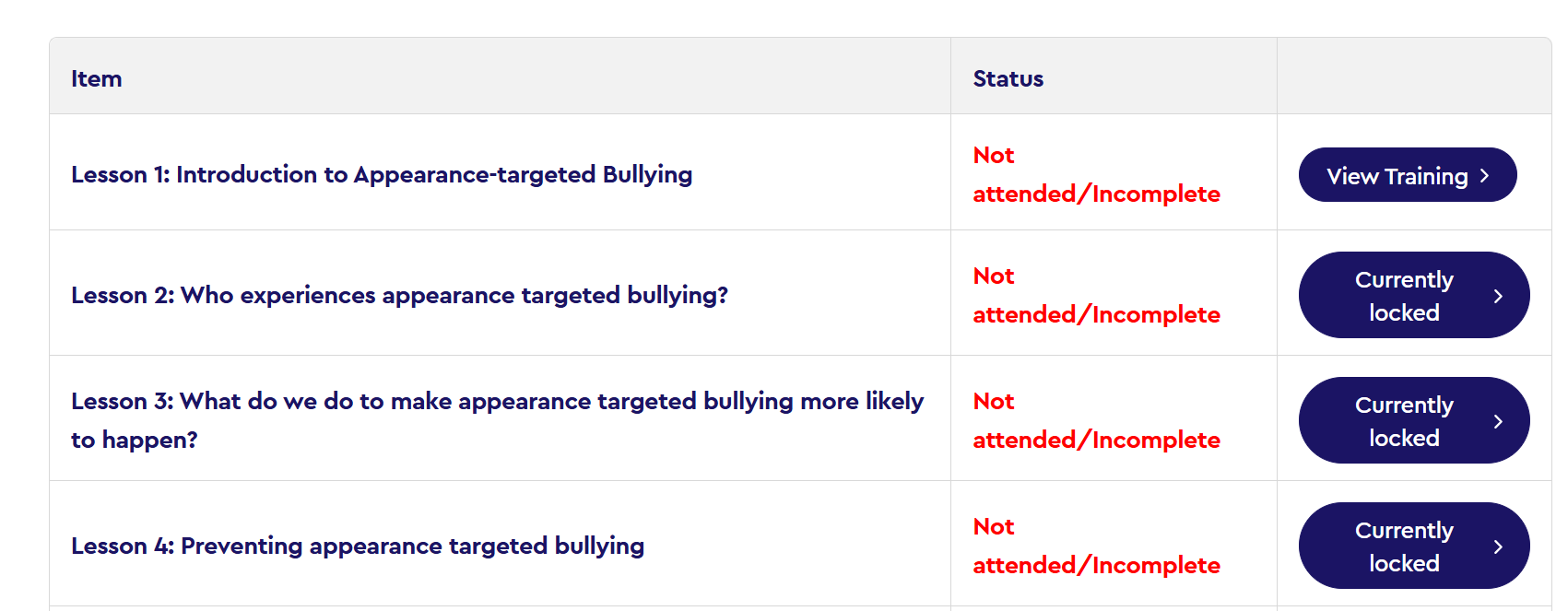Click Lesson 1's Not attended/Incomplete status

click(x=1096, y=174)
